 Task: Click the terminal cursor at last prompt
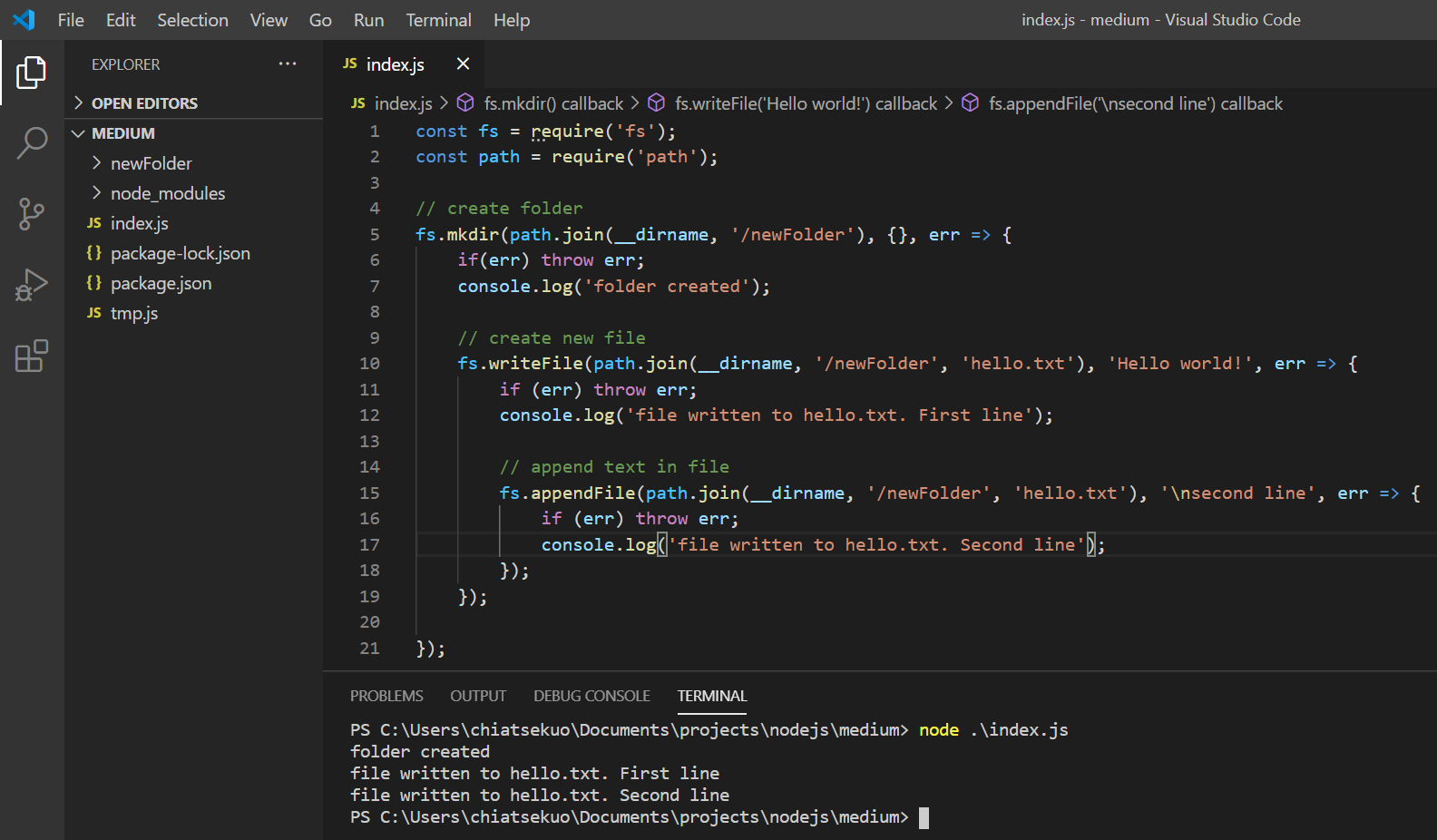(x=924, y=817)
